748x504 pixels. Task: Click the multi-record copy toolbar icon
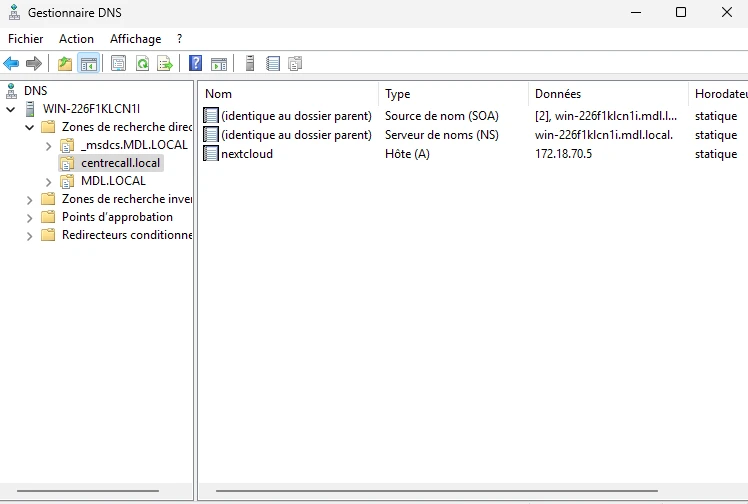click(x=295, y=63)
